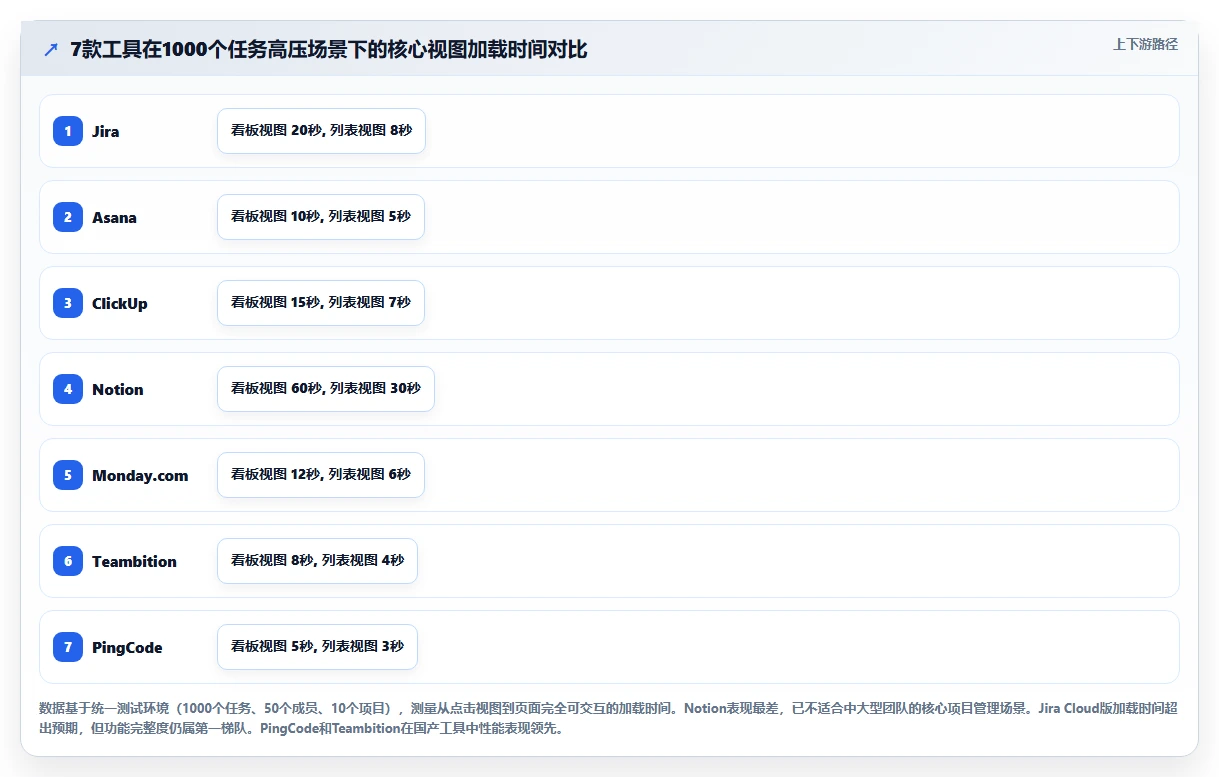
Task: Select the PingCode tool name
Action: [127, 647]
